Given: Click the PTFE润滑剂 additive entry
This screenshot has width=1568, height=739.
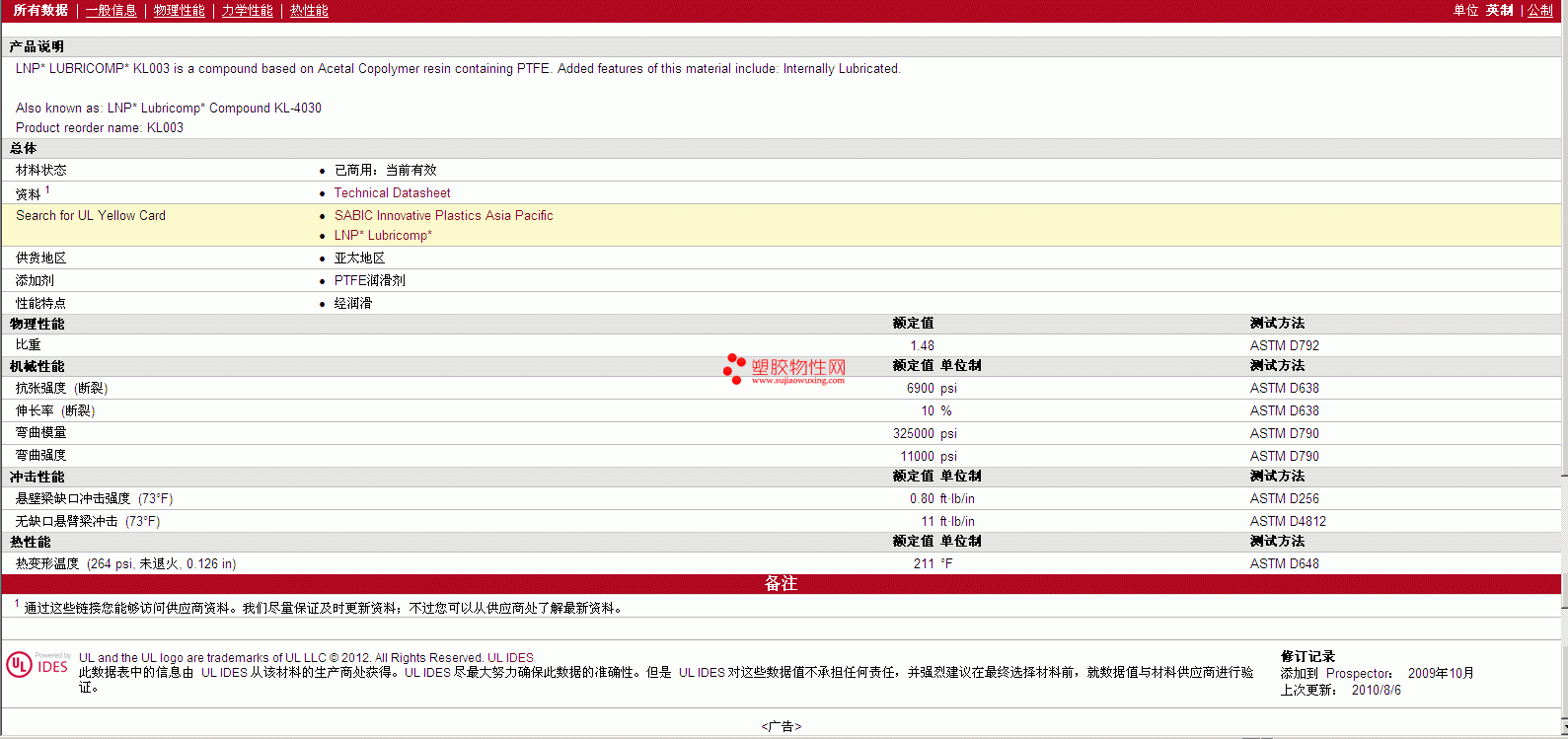Looking at the screenshot, I should pos(369,280).
